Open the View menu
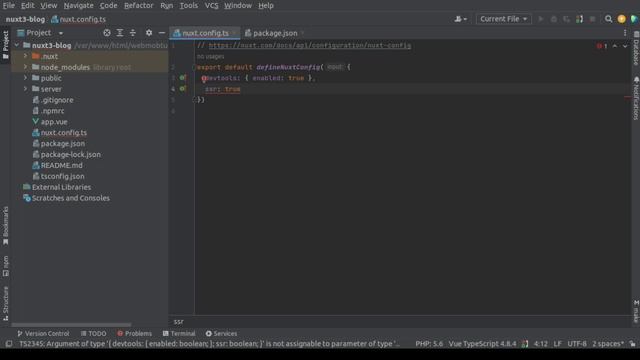 [x=49, y=6]
